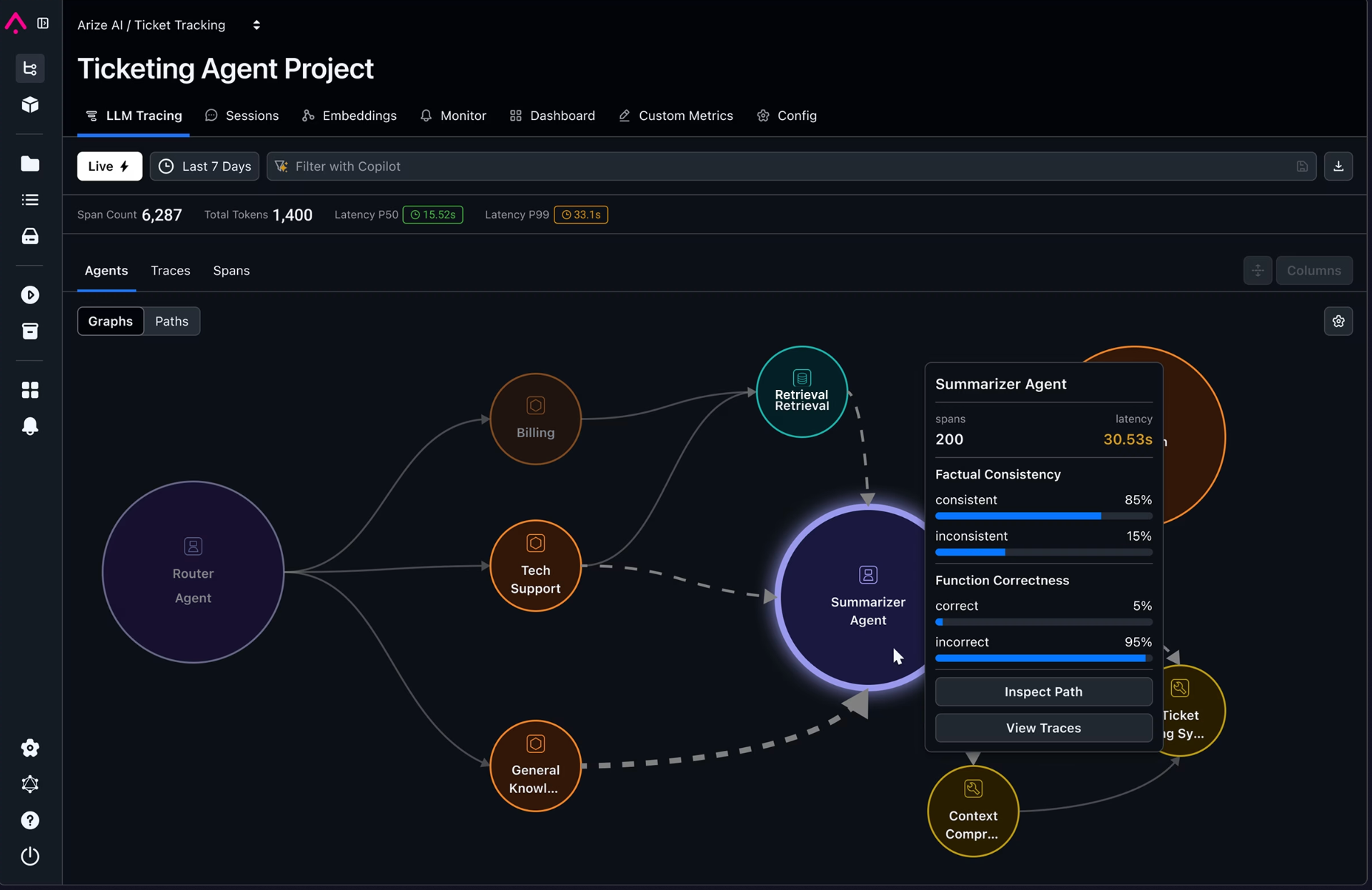Viewport: 1372px width, 890px height.
Task: Click the Inspect Path button
Action: coord(1043,691)
